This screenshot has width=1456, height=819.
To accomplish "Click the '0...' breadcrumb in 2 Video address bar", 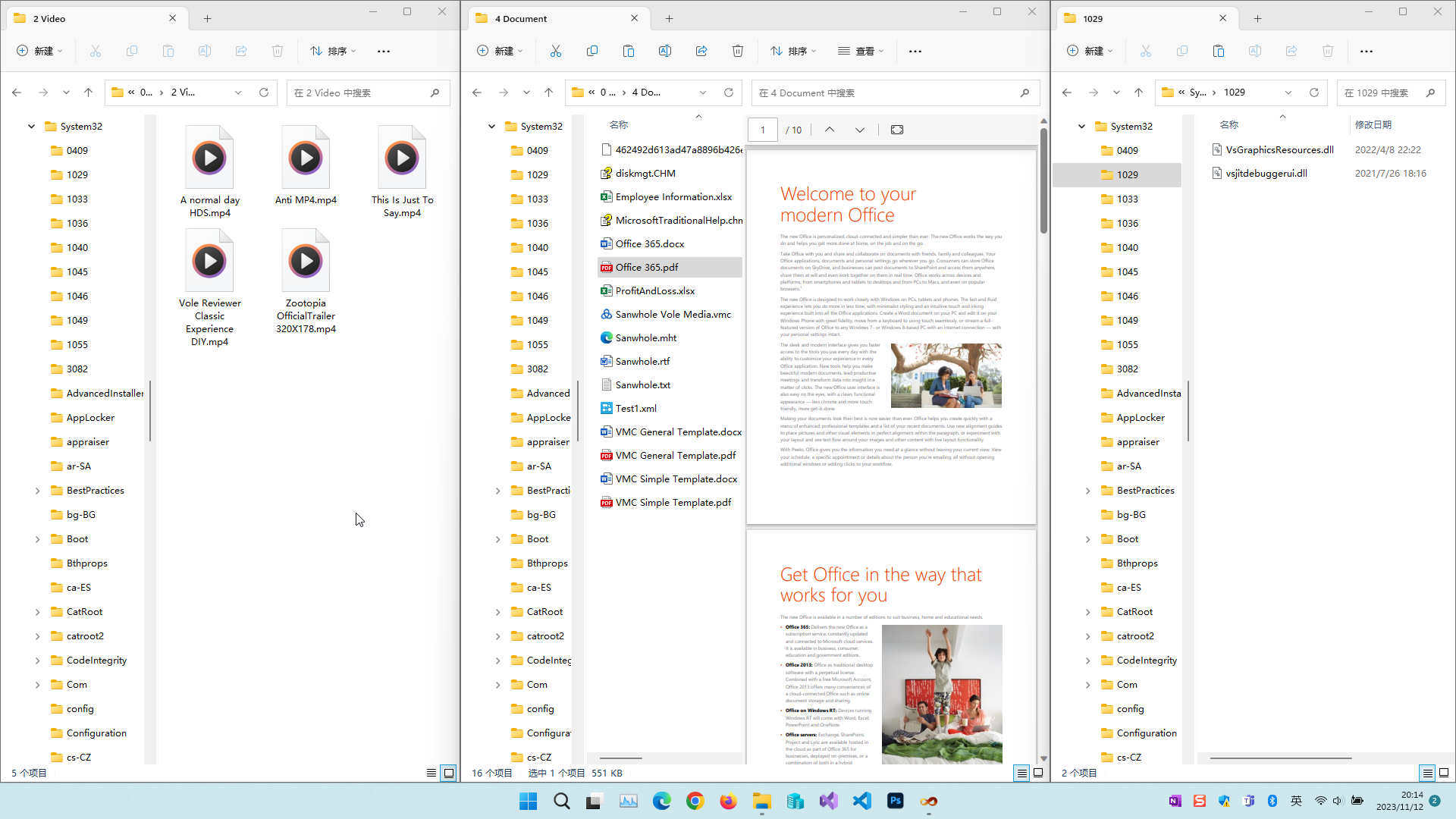I will click(146, 93).
